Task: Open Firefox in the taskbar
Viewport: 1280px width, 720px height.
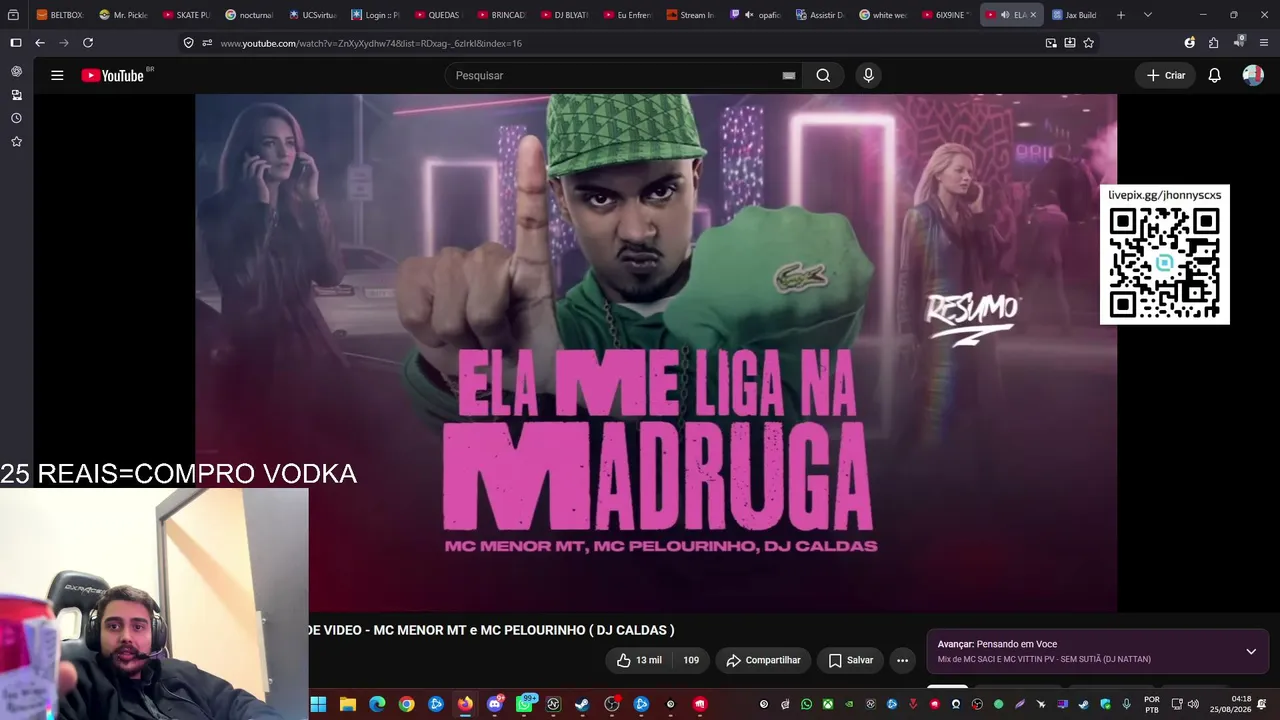Action: pyautogui.click(x=465, y=704)
